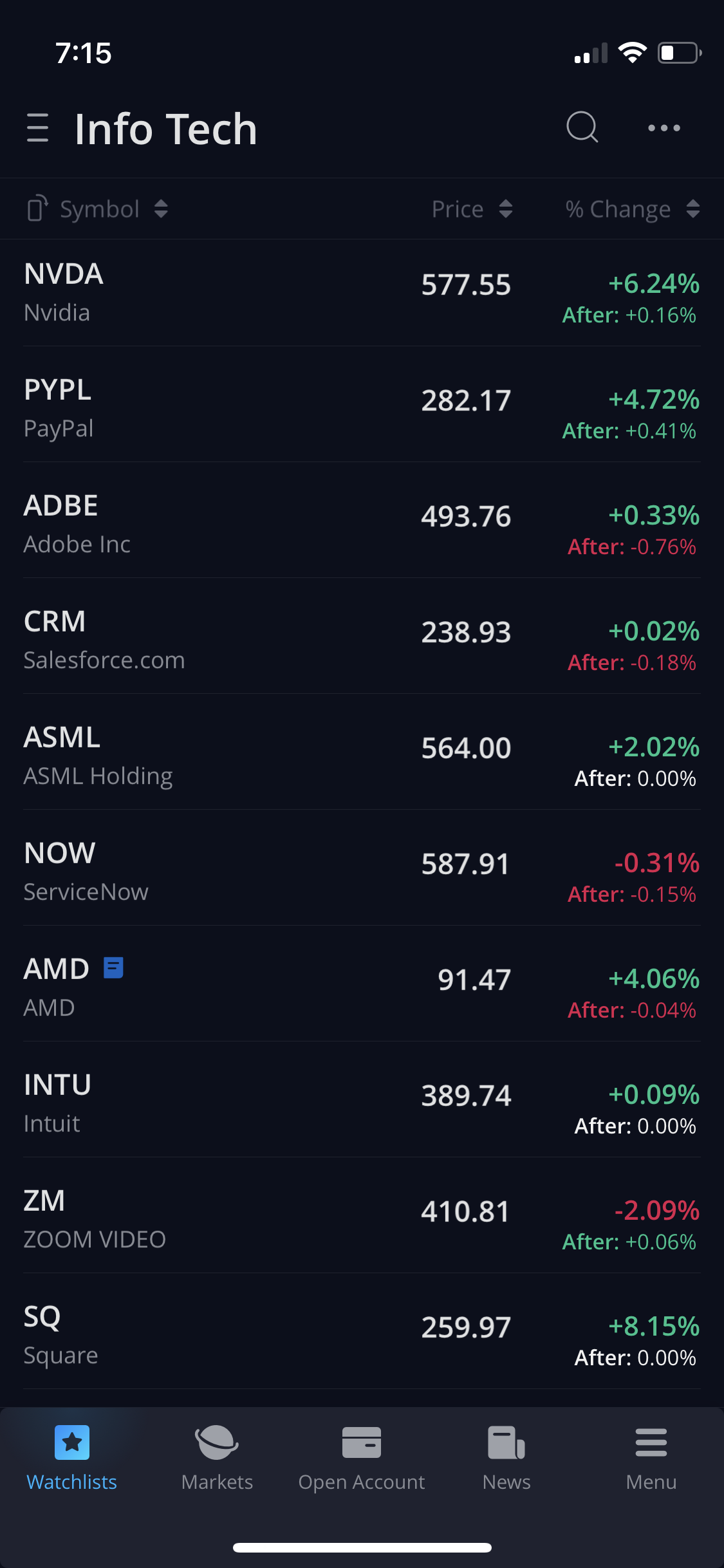
Task: Open the hamburger list menu icon
Action: (38, 127)
